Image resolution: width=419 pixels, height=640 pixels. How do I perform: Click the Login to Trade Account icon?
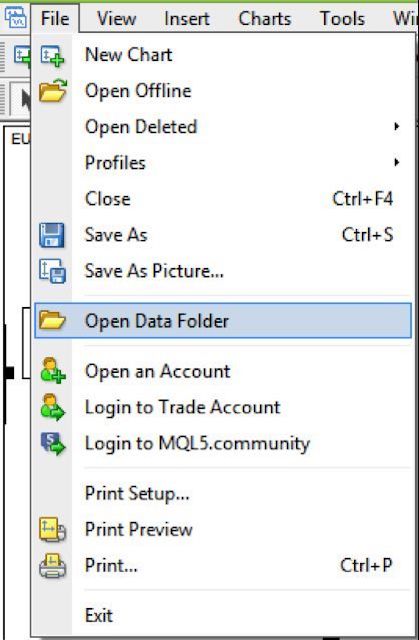click(53, 407)
